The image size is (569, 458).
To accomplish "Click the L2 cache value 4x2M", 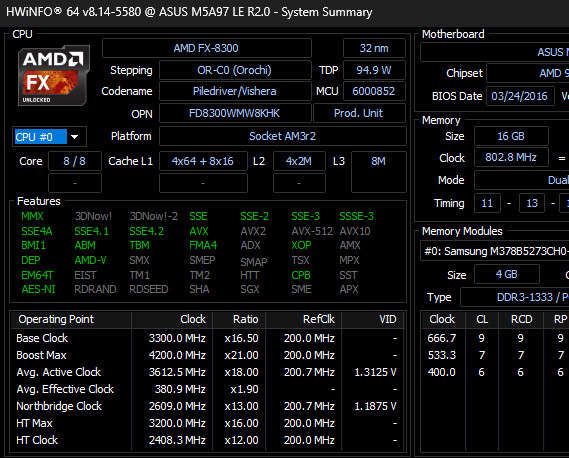I will click(299, 161).
